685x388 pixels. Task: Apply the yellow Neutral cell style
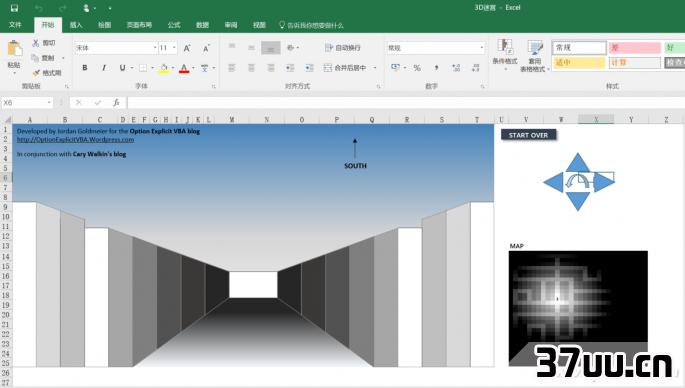(579, 63)
